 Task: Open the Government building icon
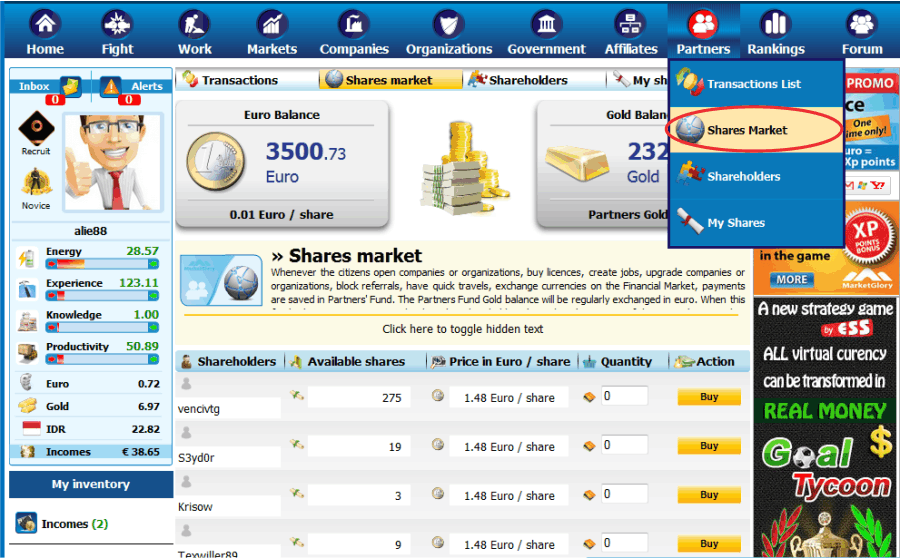pyautogui.click(x=546, y=24)
